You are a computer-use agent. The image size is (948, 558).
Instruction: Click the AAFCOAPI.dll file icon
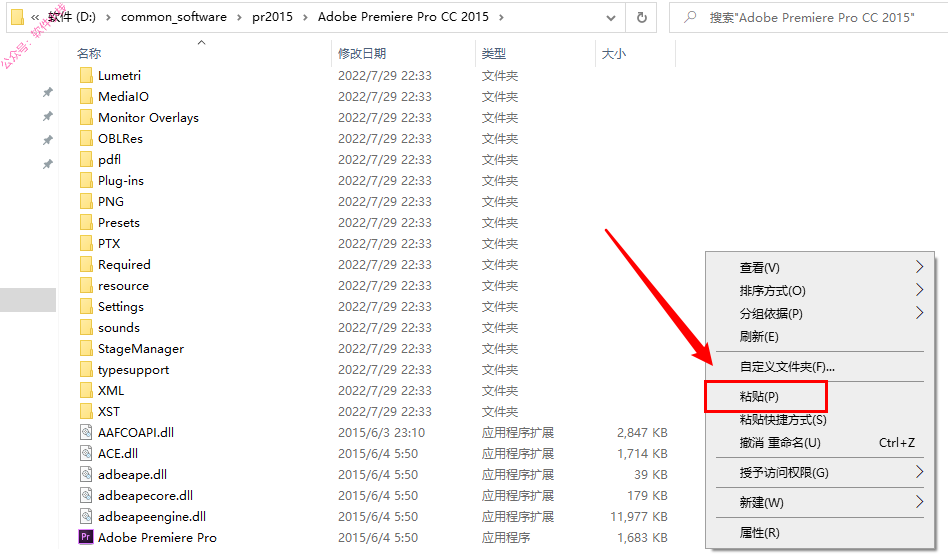pyautogui.click(x=86, y=432)
